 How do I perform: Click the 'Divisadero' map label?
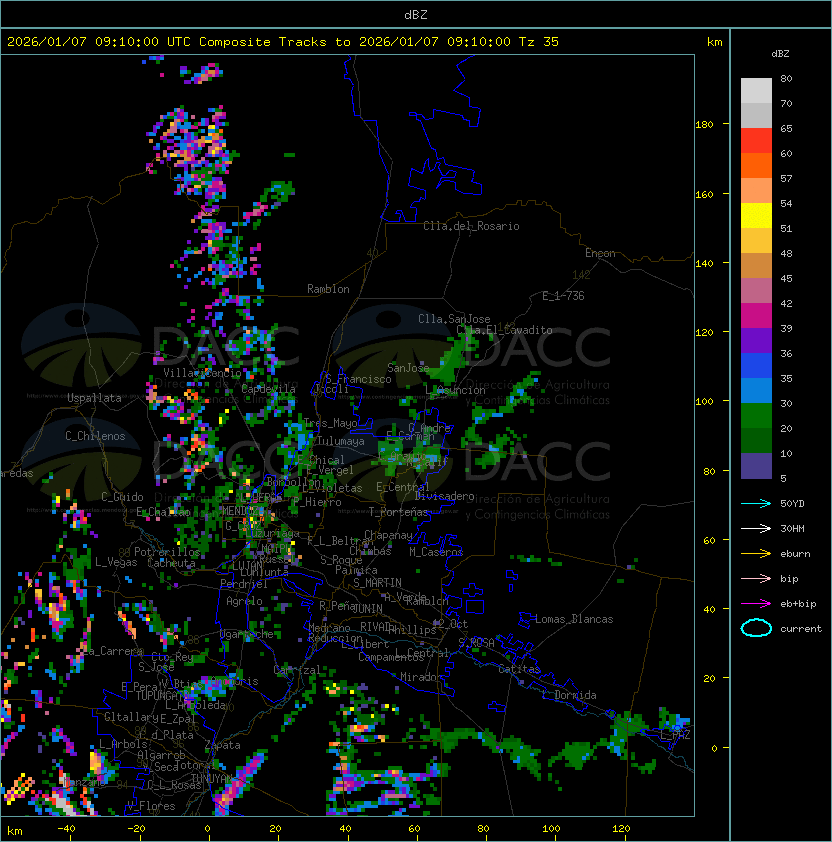(444, 496)
